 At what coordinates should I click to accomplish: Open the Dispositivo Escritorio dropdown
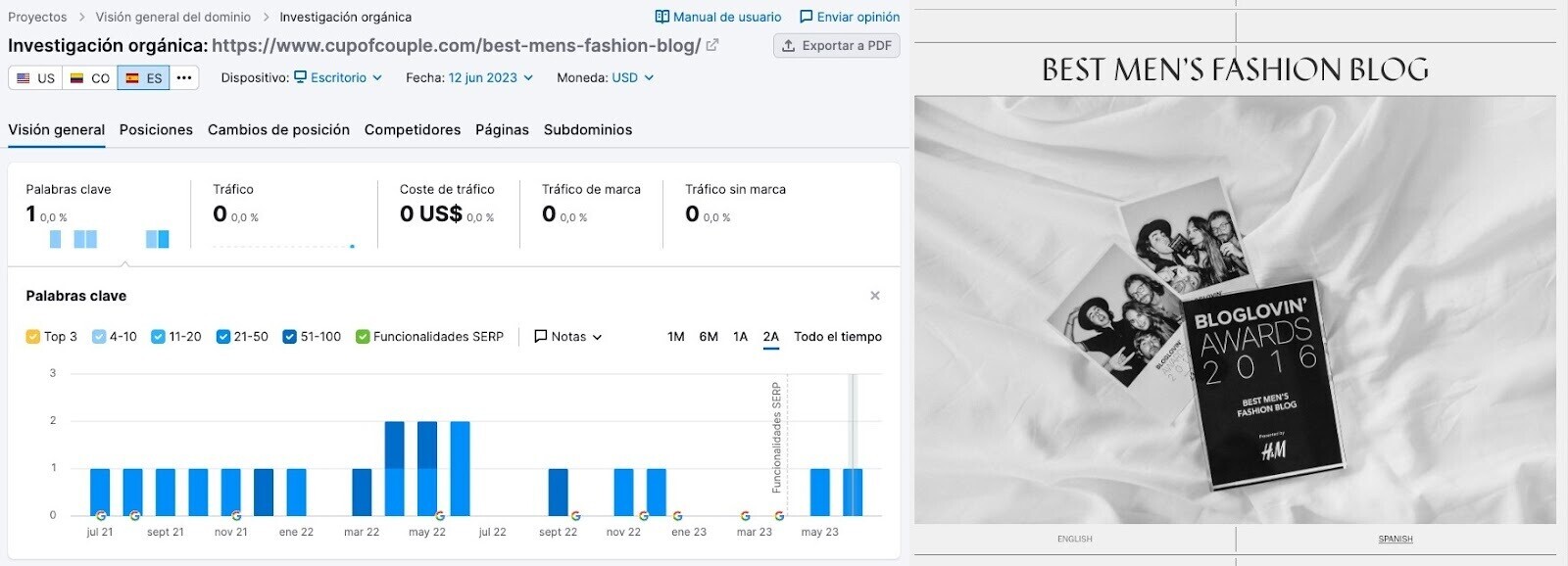click(338, 77)
